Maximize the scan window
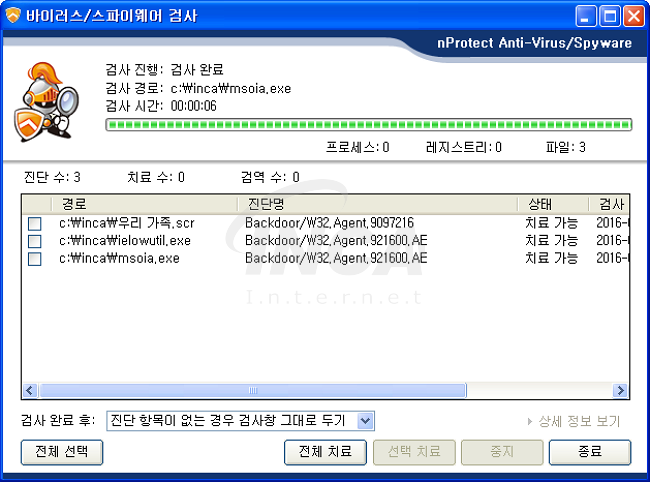 [x=610, y=16]
